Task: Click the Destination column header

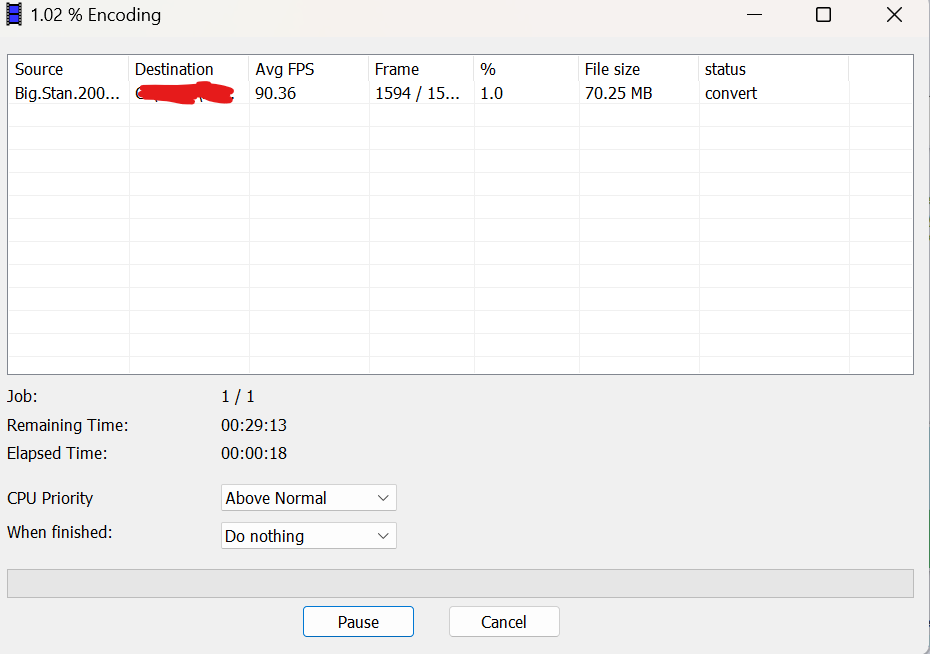Action: coord(174,69)
